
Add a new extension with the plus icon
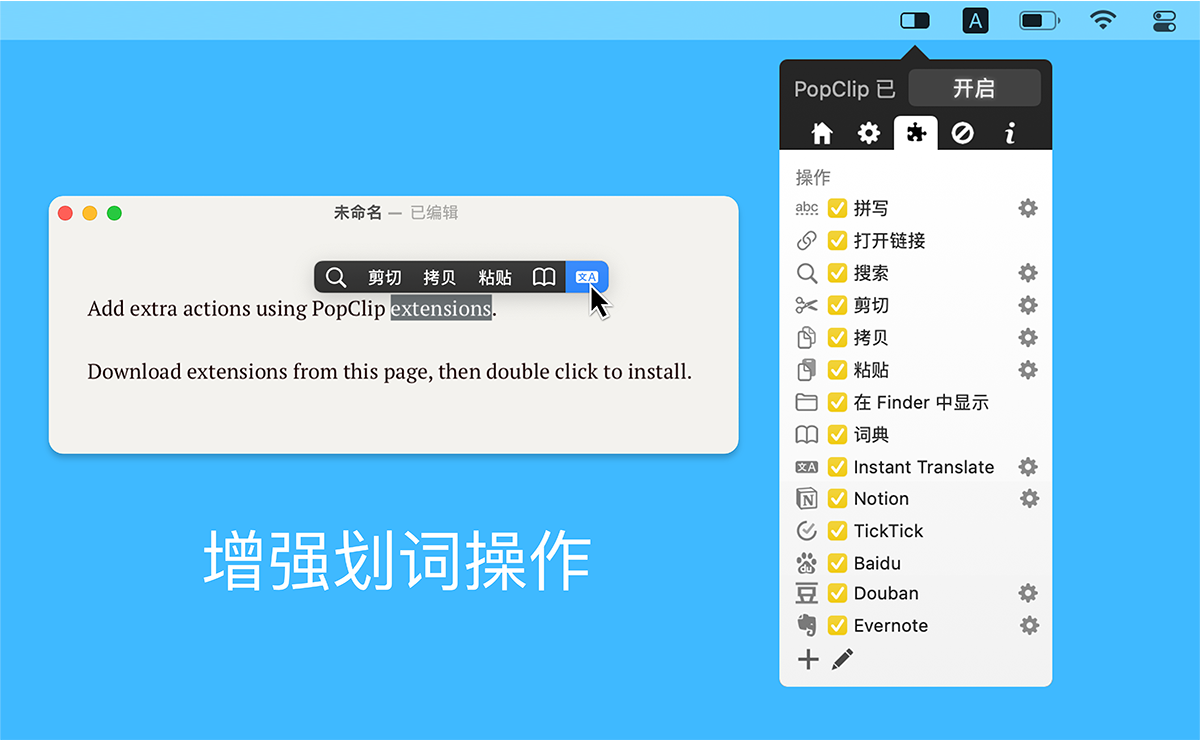tap(807, 658)
